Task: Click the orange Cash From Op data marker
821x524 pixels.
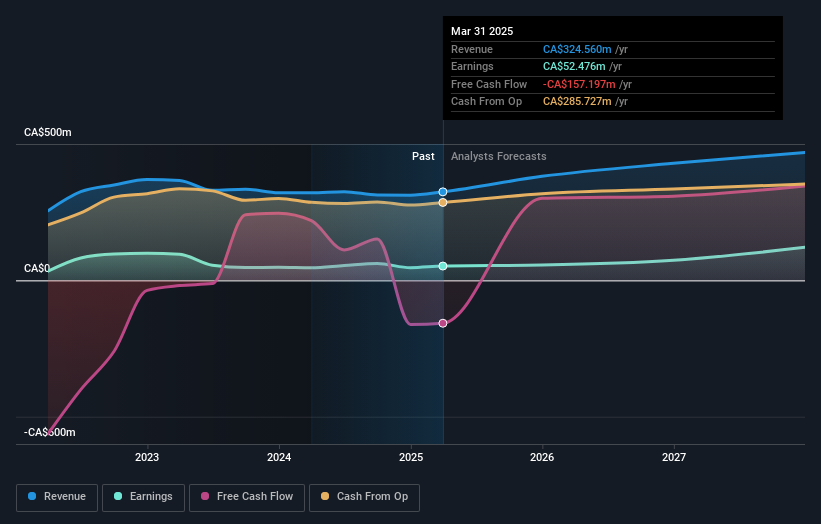Action: click(x=443, y=203)
